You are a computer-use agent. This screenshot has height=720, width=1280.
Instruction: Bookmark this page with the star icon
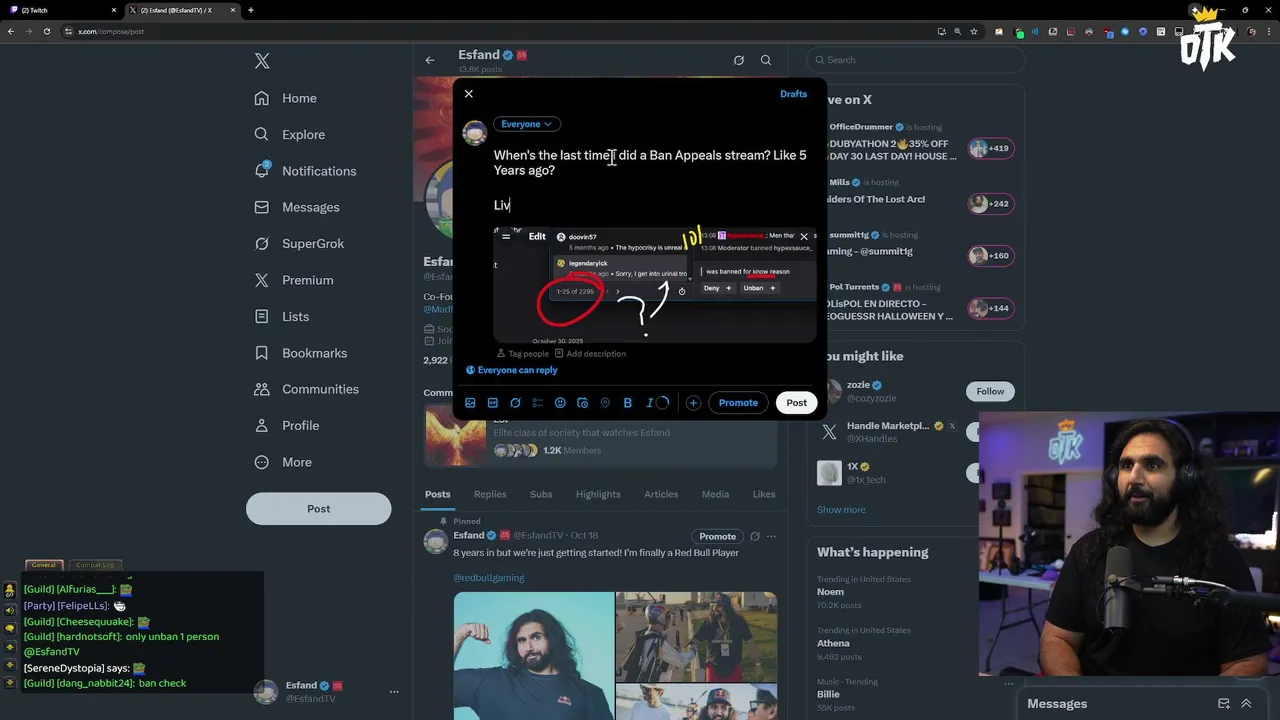973,31
